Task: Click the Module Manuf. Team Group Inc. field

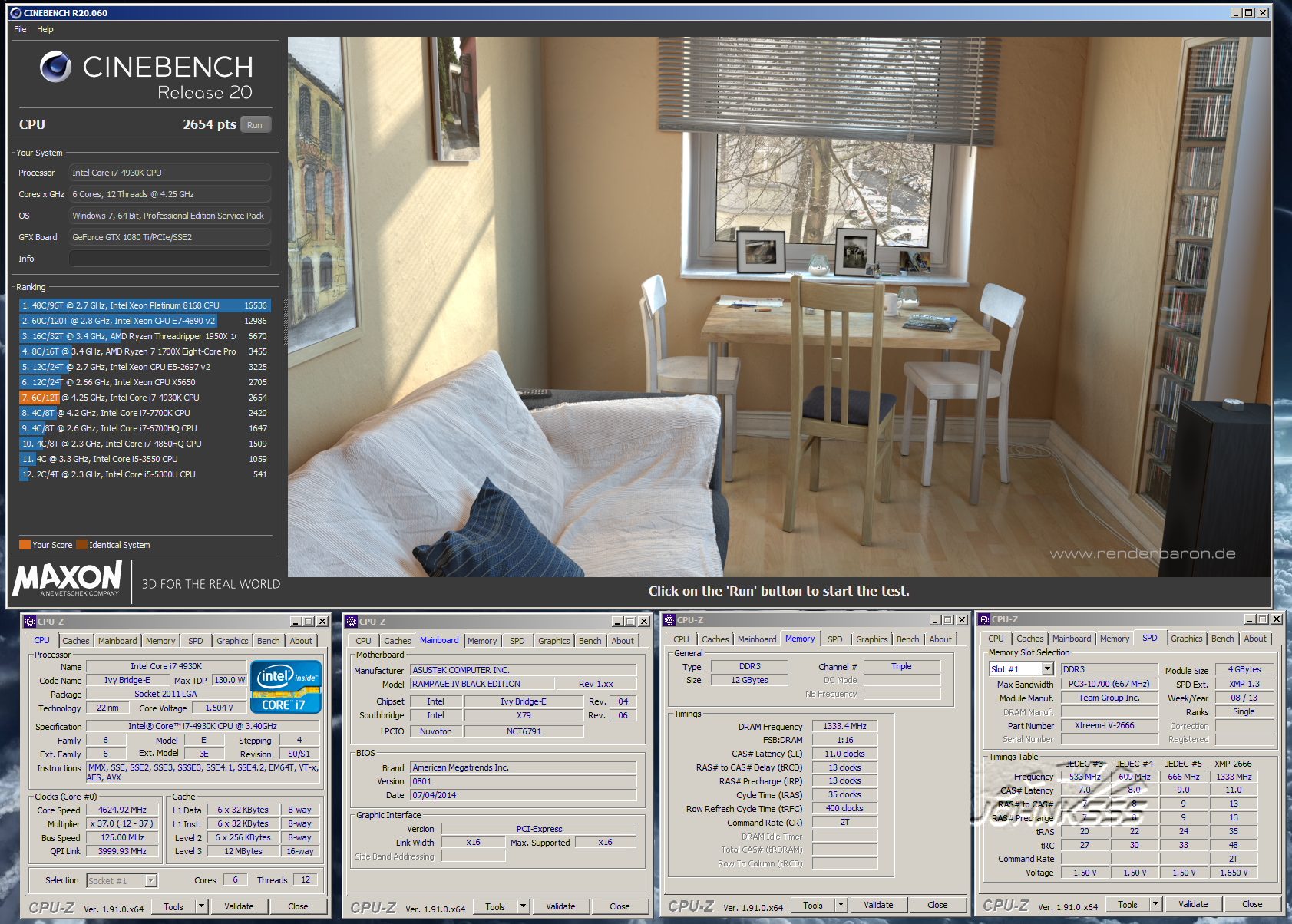Action: coord(1109,698)
